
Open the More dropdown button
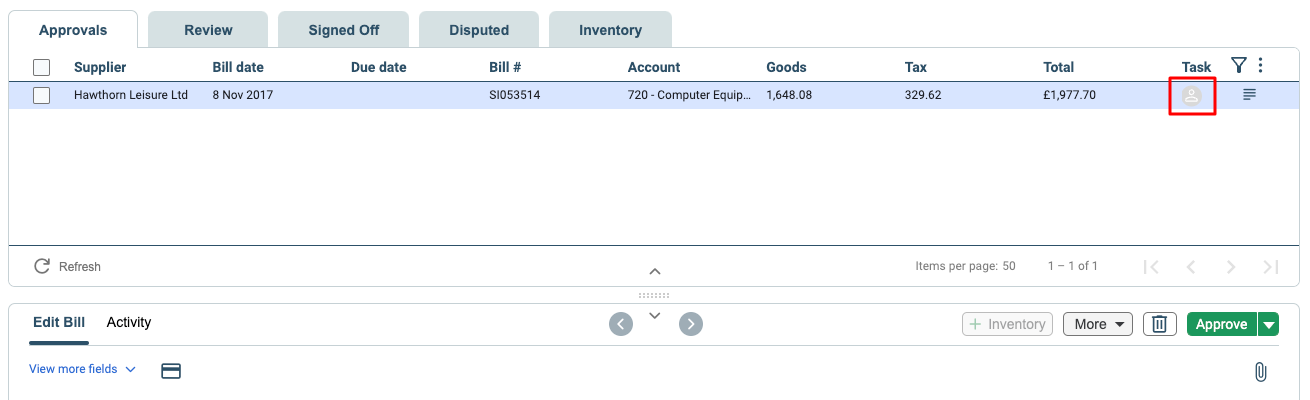[1097, 324]
